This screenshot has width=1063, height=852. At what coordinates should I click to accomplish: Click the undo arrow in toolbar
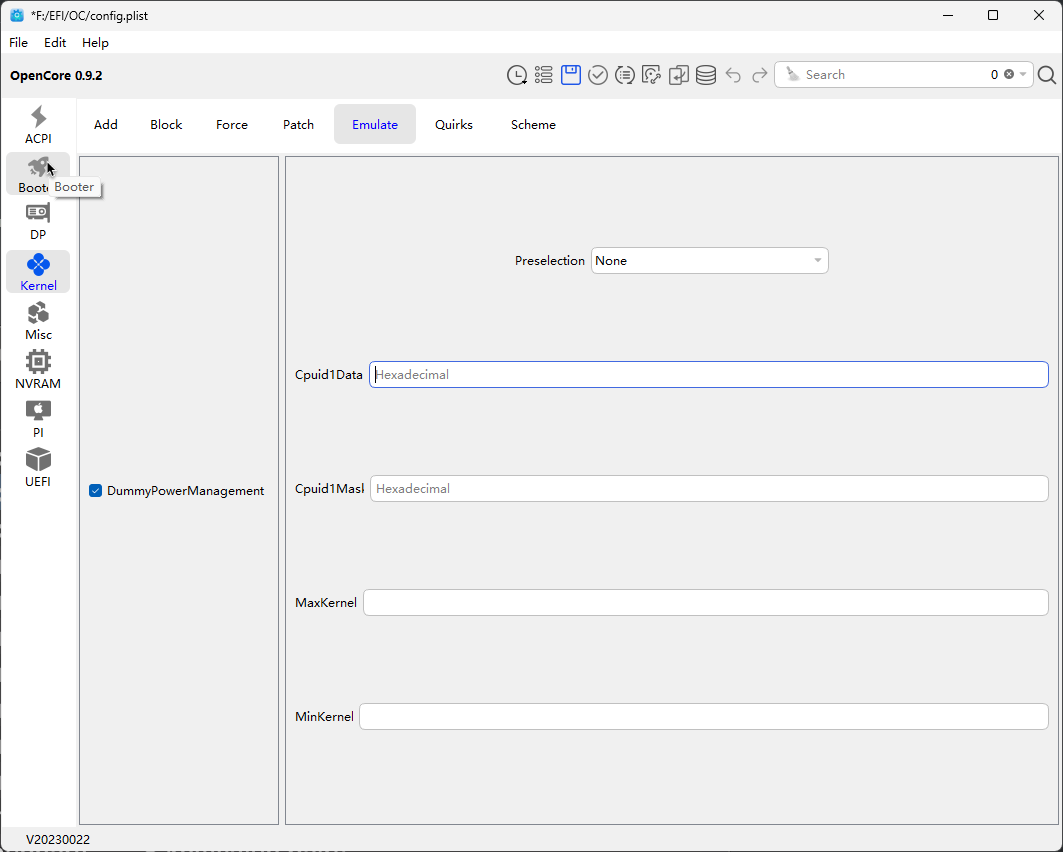pyautogui.click(x=733, y=75)
